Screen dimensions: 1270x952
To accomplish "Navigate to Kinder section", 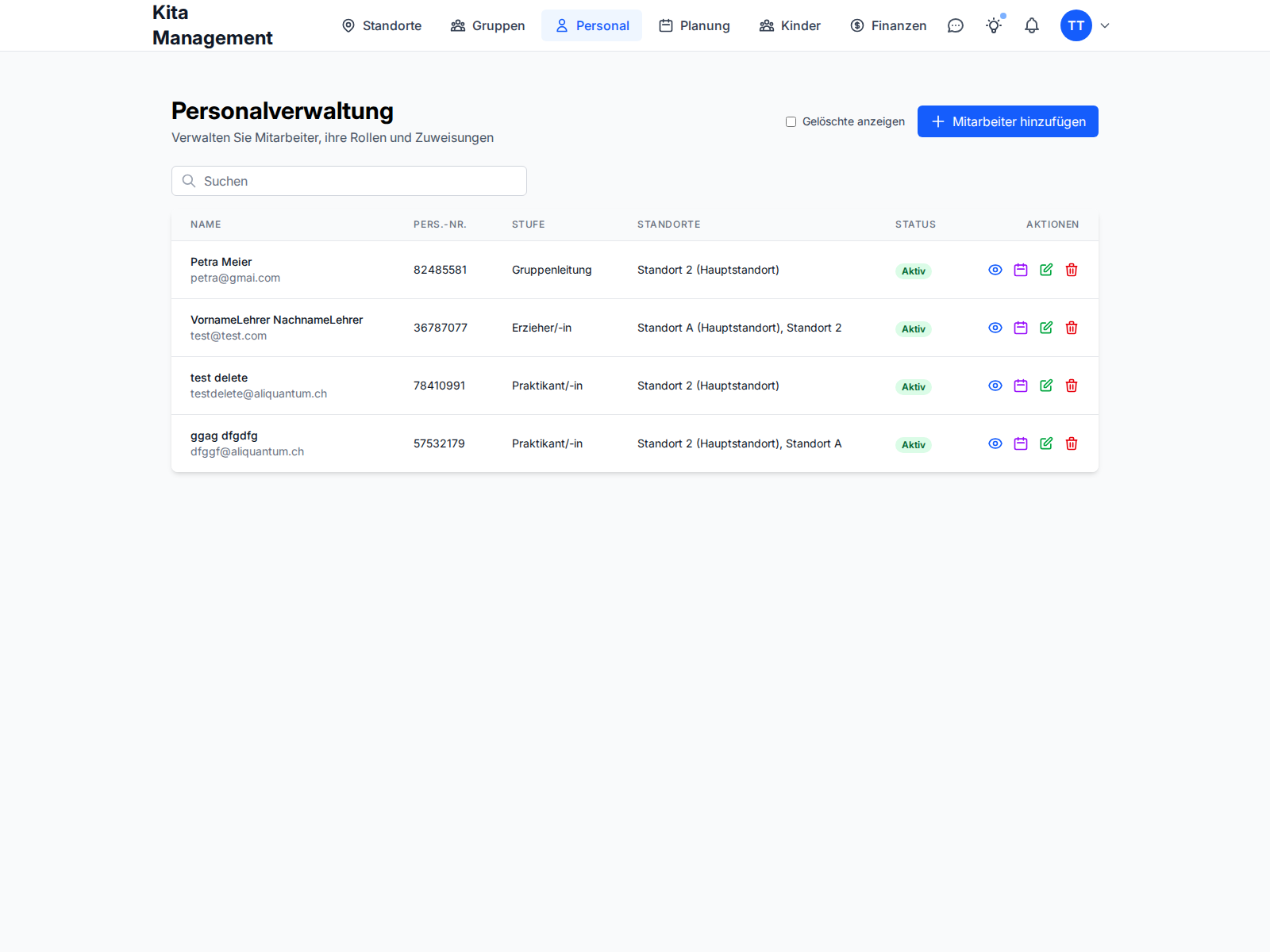I will (x=790, y=25).
